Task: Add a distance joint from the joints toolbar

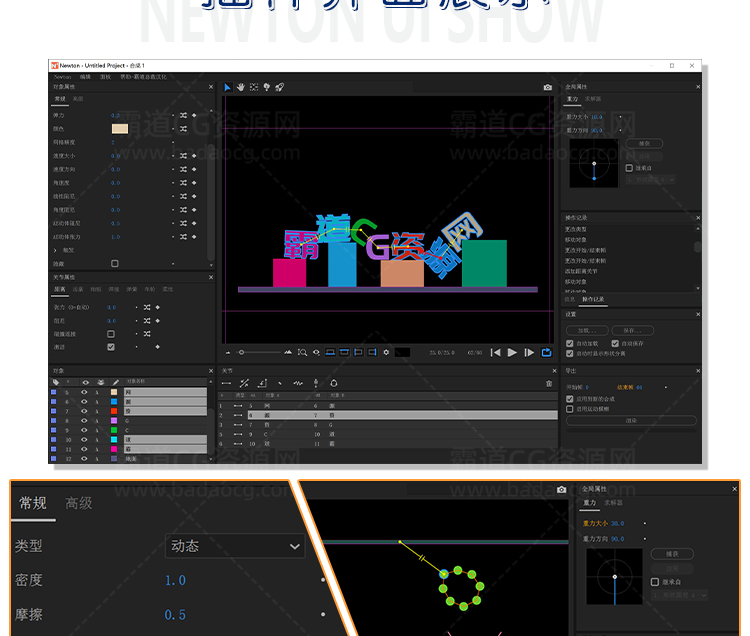Action: [227, 384]
